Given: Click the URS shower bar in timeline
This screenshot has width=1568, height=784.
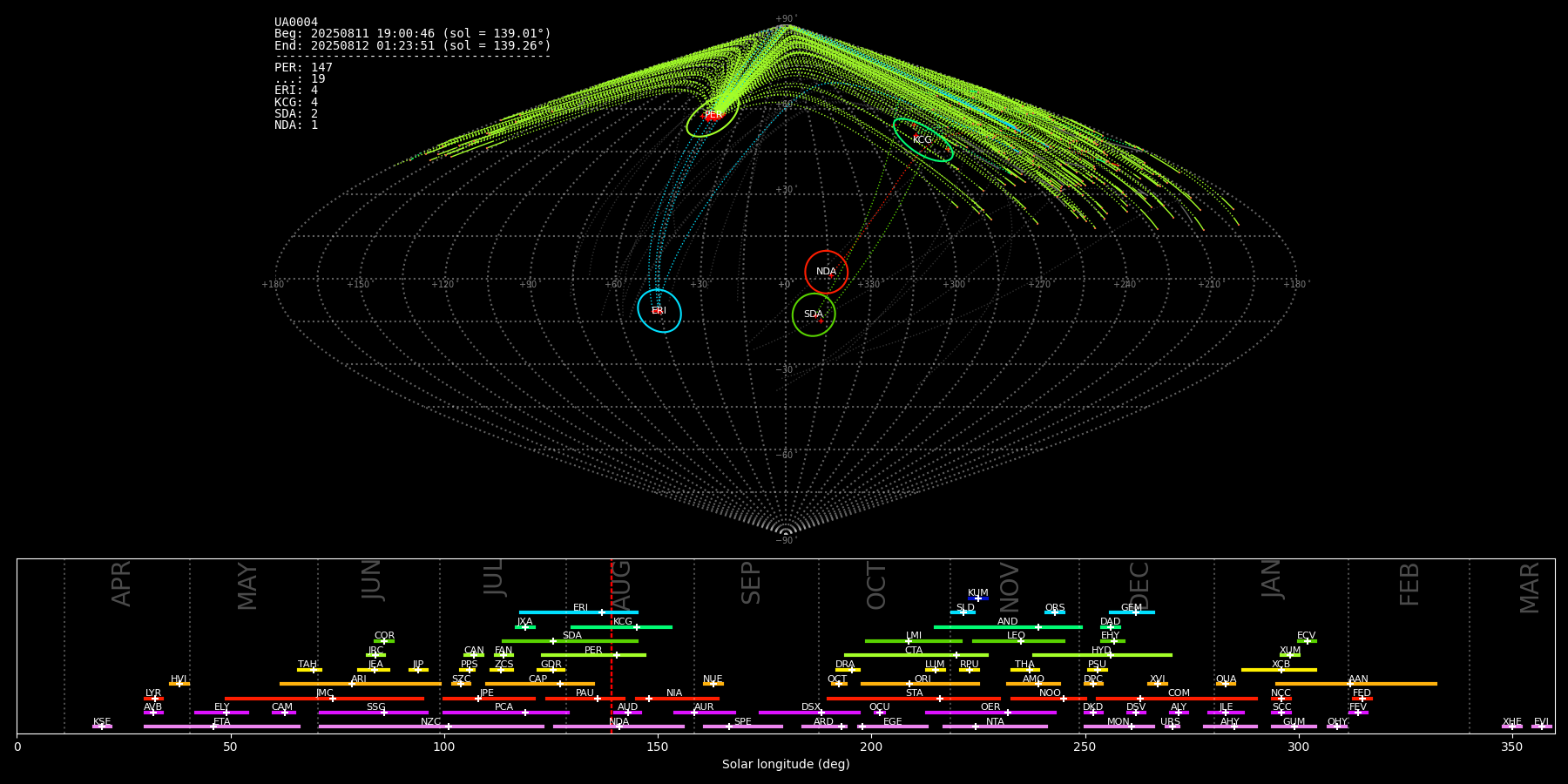Looking at the screenshot, I should coord(1171,727).
